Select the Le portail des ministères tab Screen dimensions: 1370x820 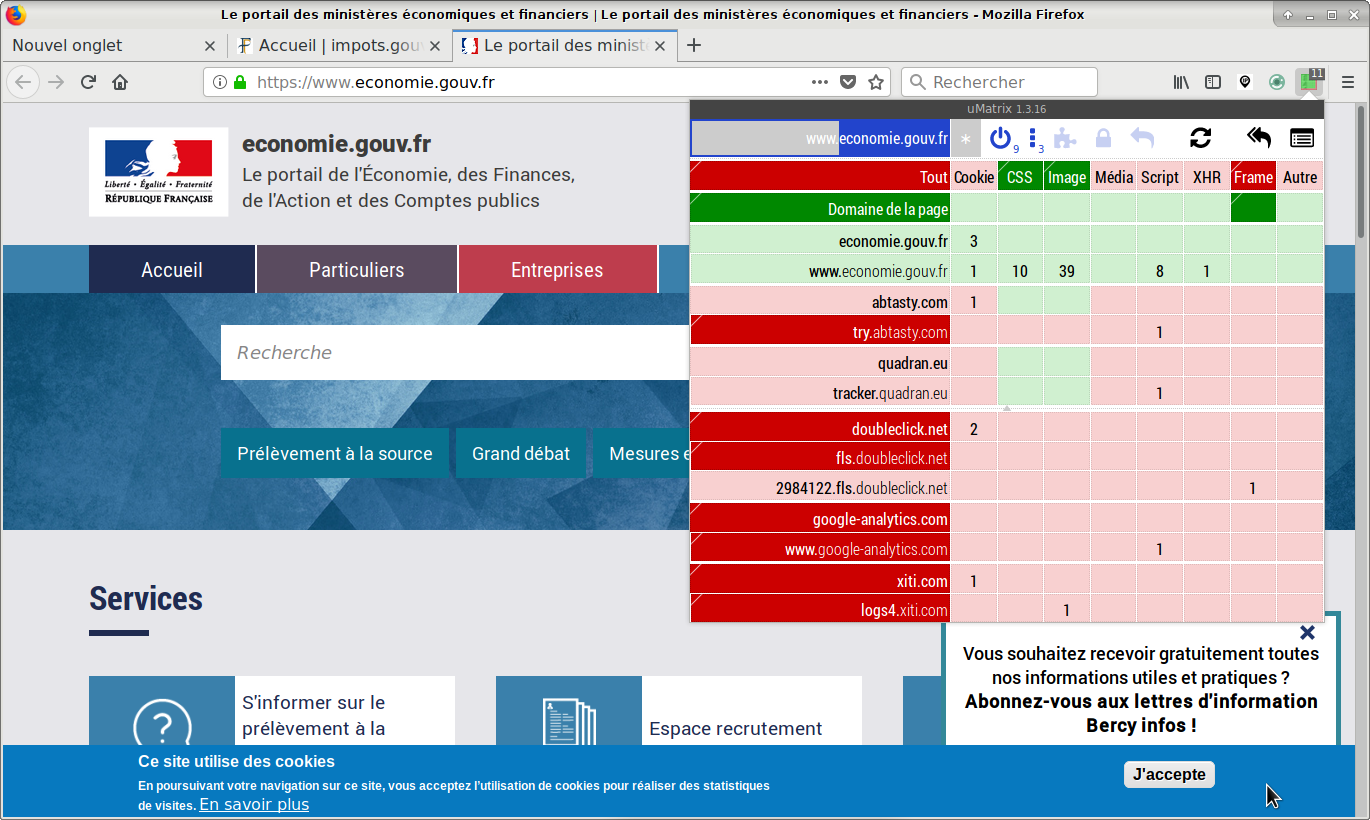click(566, 45)
